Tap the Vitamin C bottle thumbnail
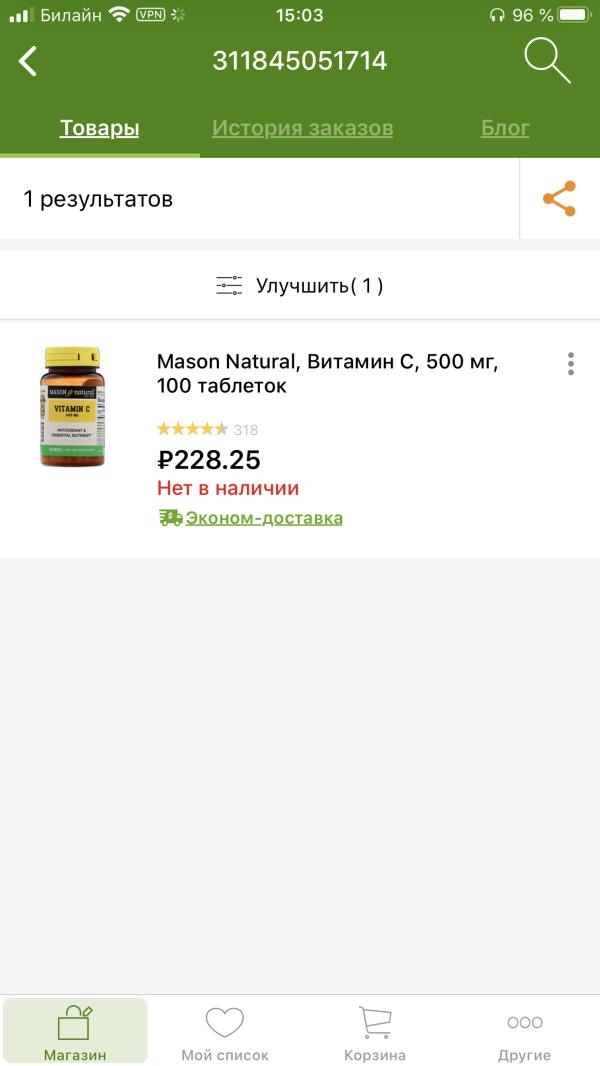Screen dimensions: 600x1066 tap(72, 408)
